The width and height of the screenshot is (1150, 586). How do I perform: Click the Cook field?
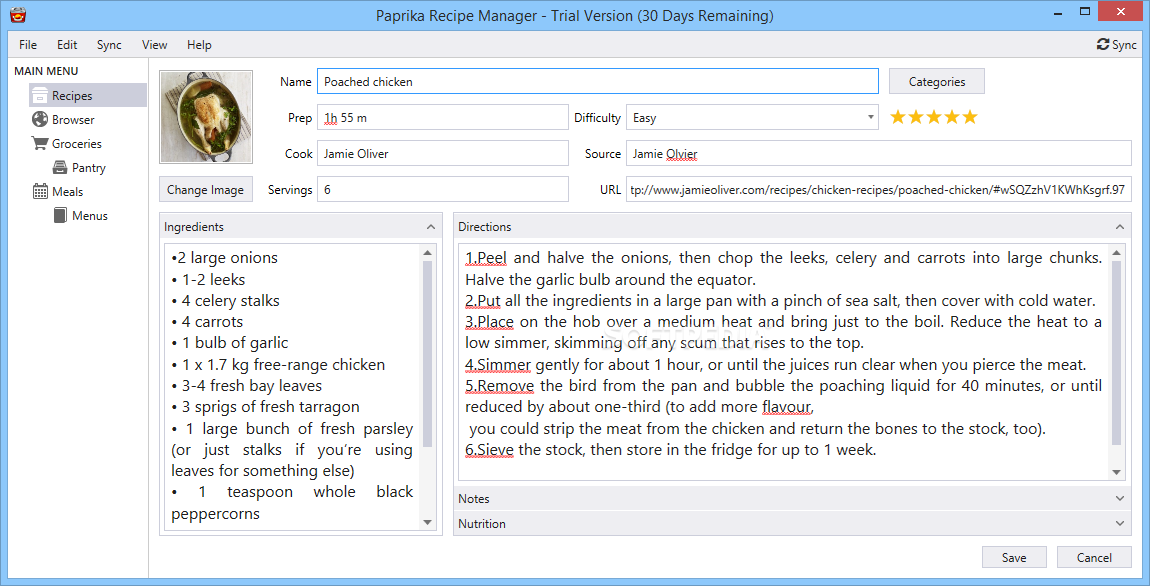443,153
